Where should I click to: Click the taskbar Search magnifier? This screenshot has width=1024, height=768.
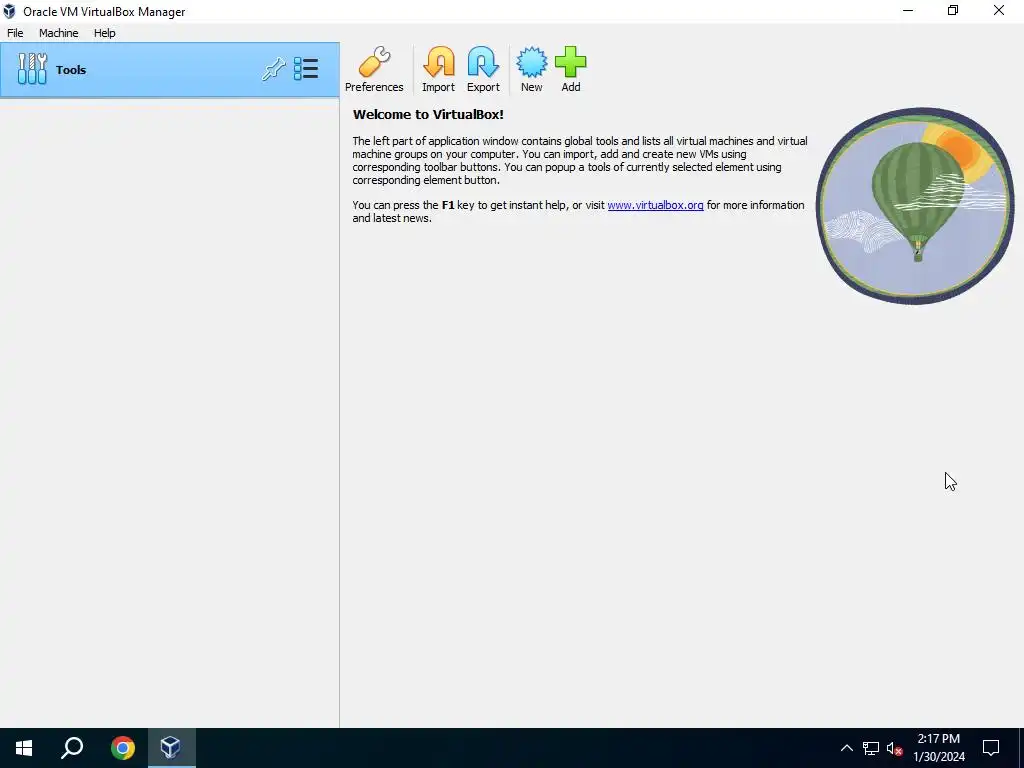pyautogui.click(x=72, y=748)
